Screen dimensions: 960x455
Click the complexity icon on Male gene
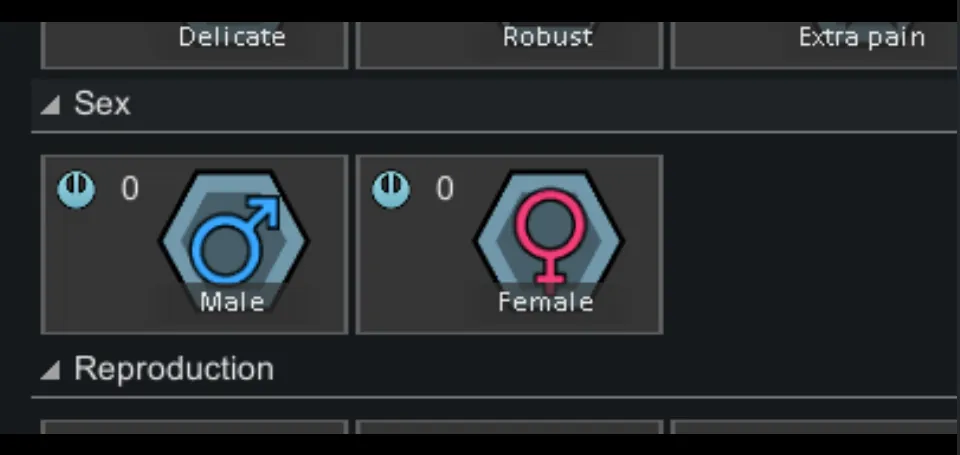click(x=77, y=190)
